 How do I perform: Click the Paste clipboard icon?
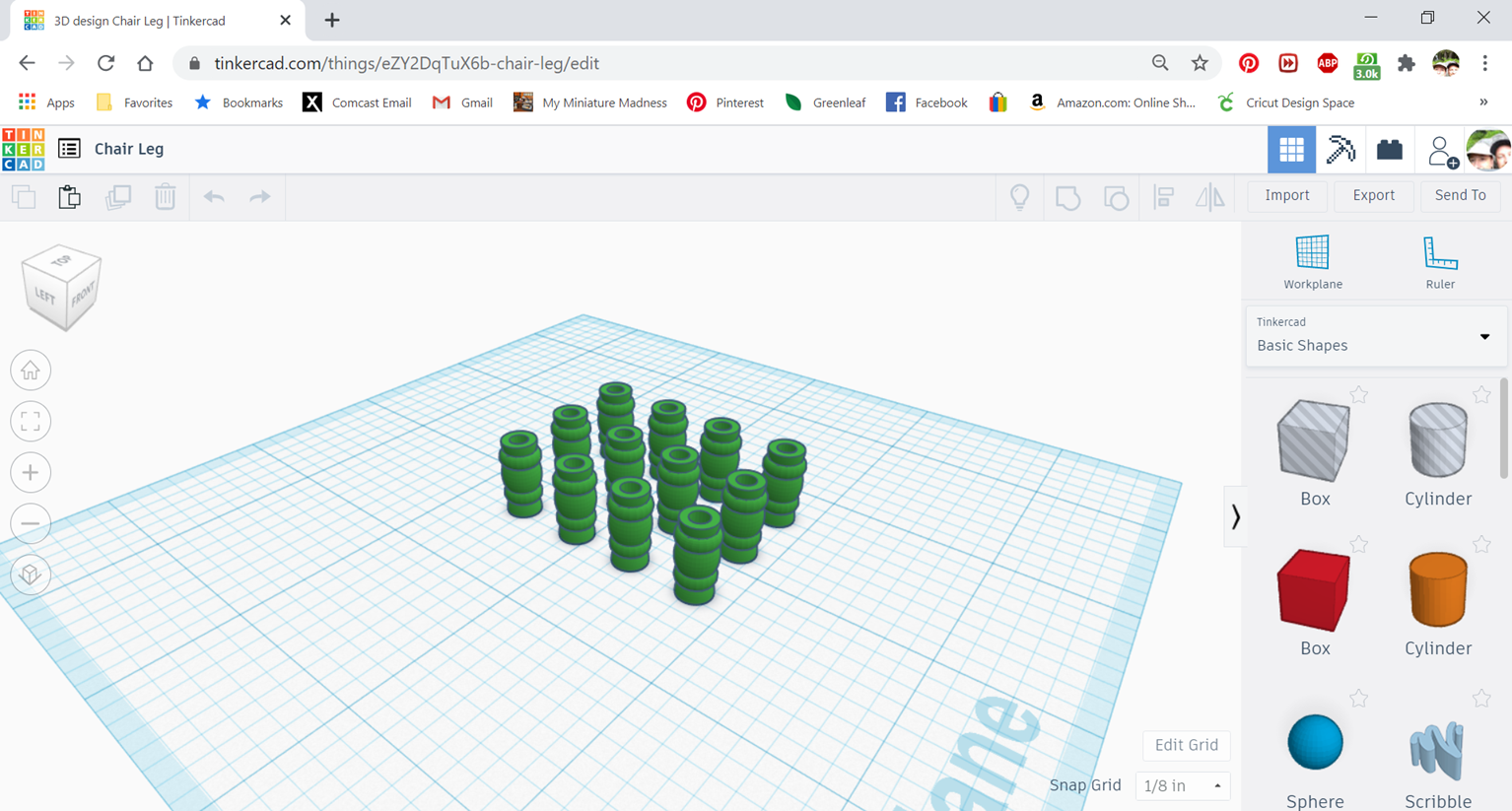[69, 197]
